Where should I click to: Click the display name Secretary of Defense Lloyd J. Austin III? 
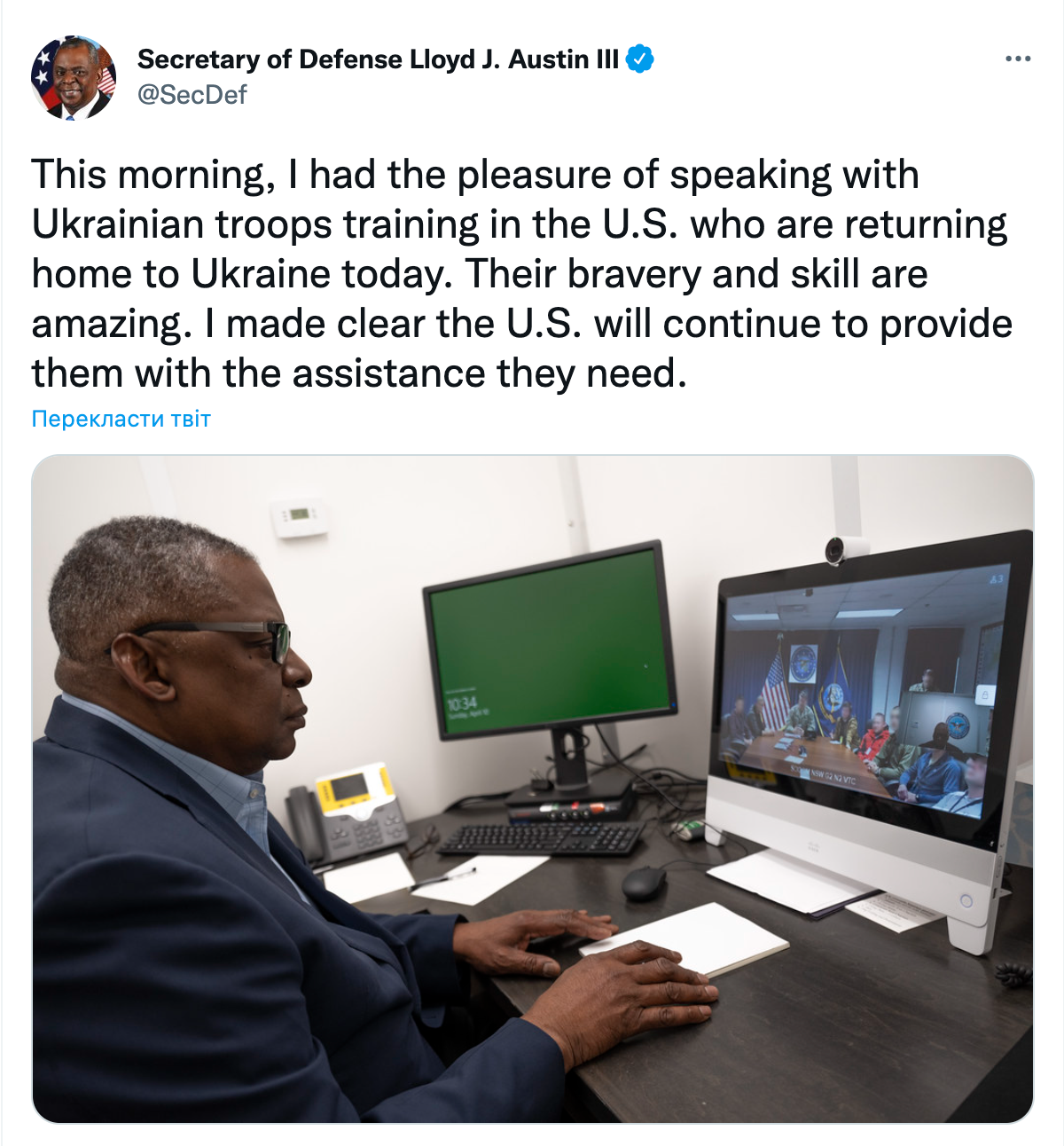(379, 59)
